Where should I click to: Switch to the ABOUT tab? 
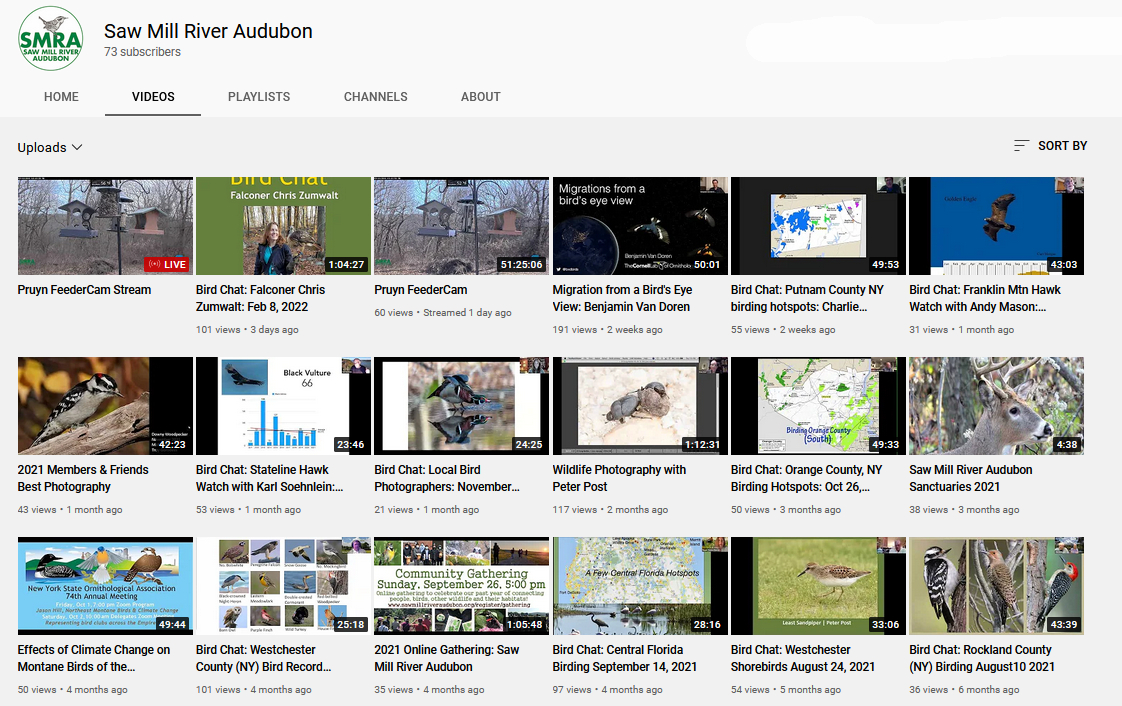click(481, 97)
